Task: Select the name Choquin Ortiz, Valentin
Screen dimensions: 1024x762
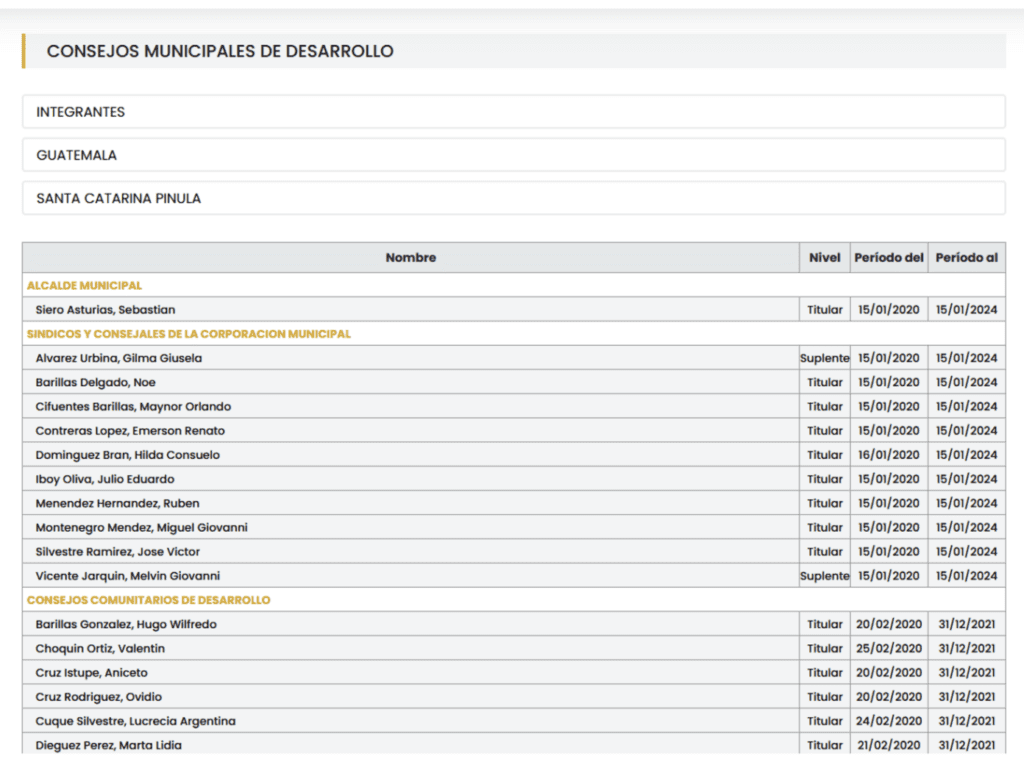Action: (100, 648)
